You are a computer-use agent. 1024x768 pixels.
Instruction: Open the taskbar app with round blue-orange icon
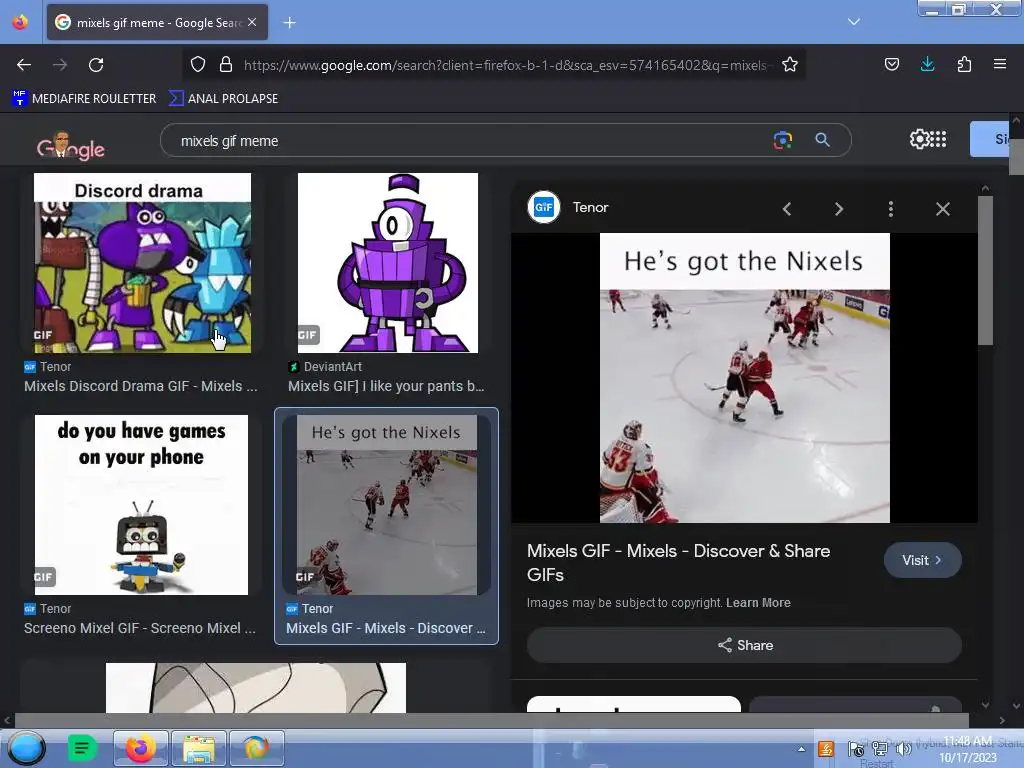pos(257,748)
